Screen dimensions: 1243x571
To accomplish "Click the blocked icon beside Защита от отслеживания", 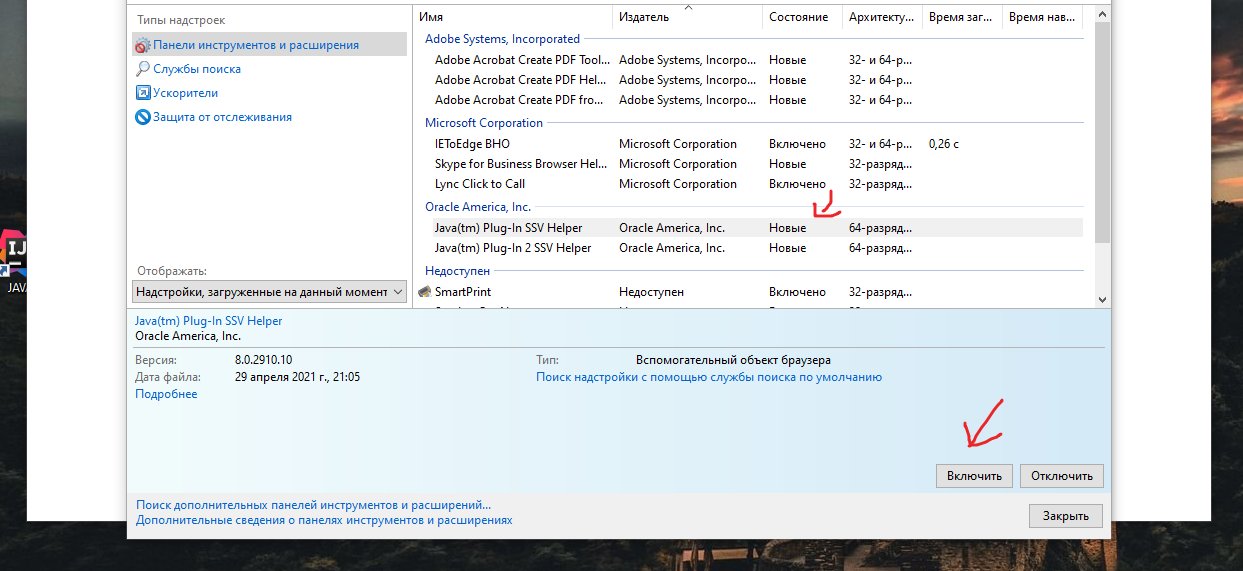I will (143, 117).
